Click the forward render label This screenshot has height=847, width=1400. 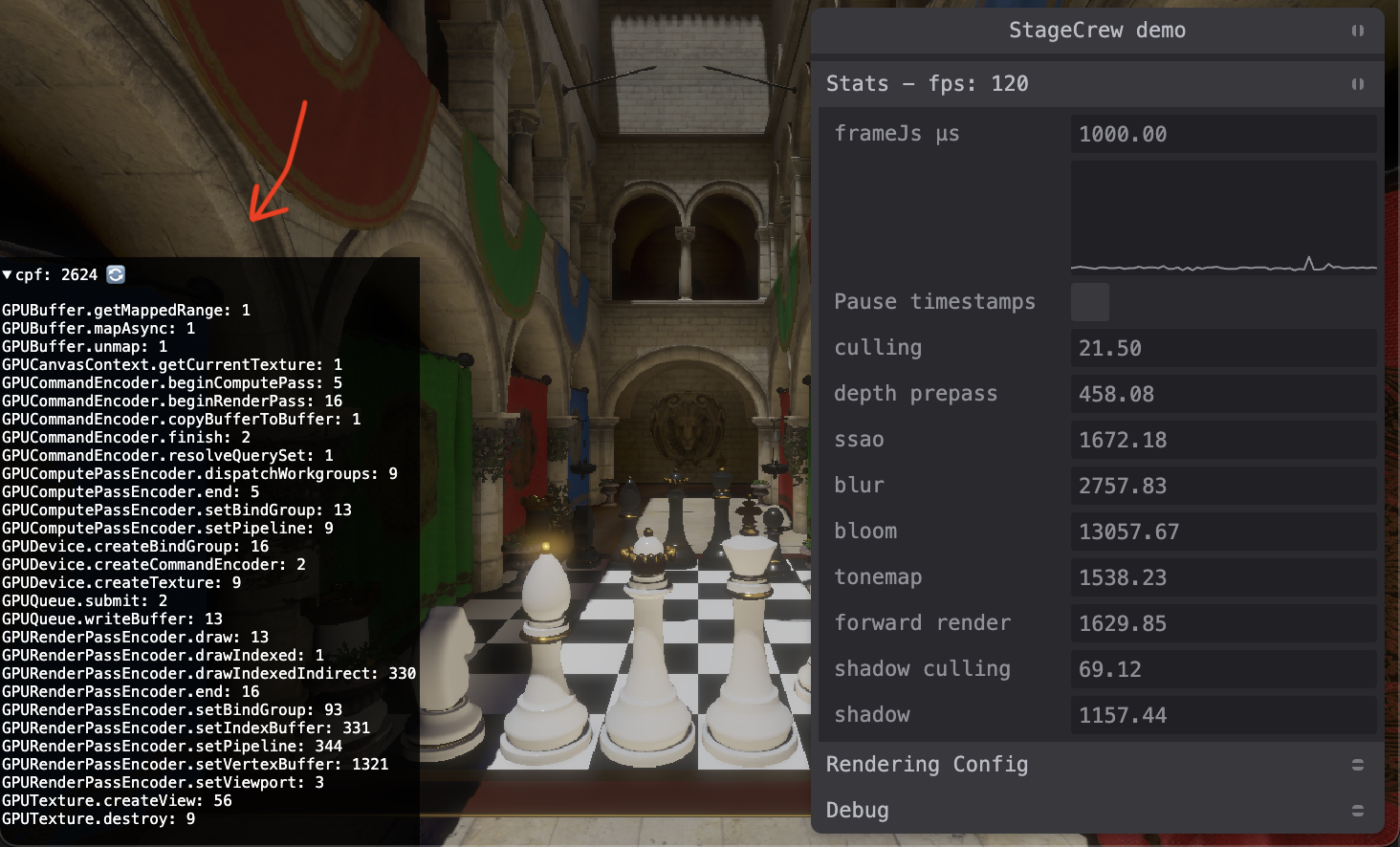pos(922,623)
